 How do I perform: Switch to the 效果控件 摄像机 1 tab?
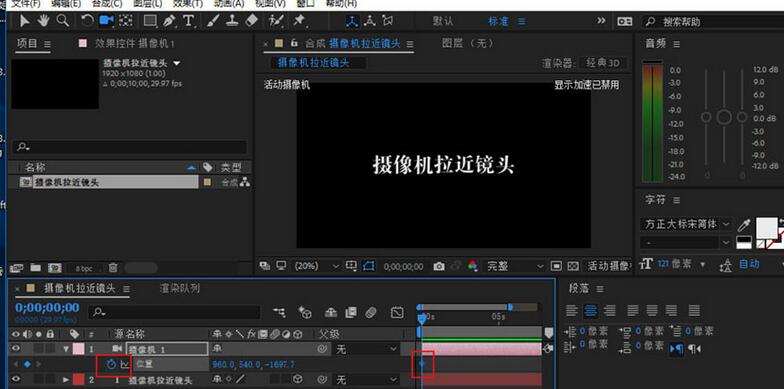tap(134, 44)
